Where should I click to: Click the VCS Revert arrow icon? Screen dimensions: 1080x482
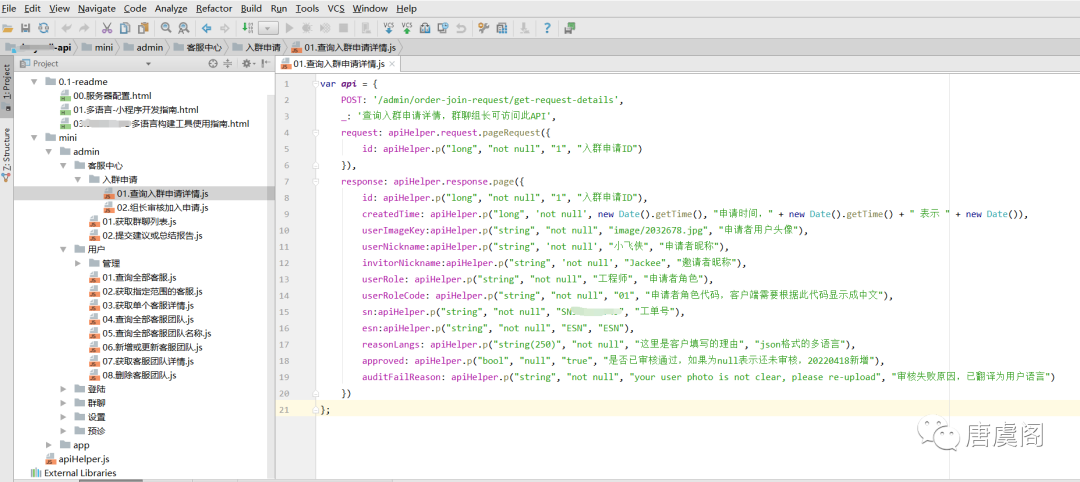tap(461, 28)
